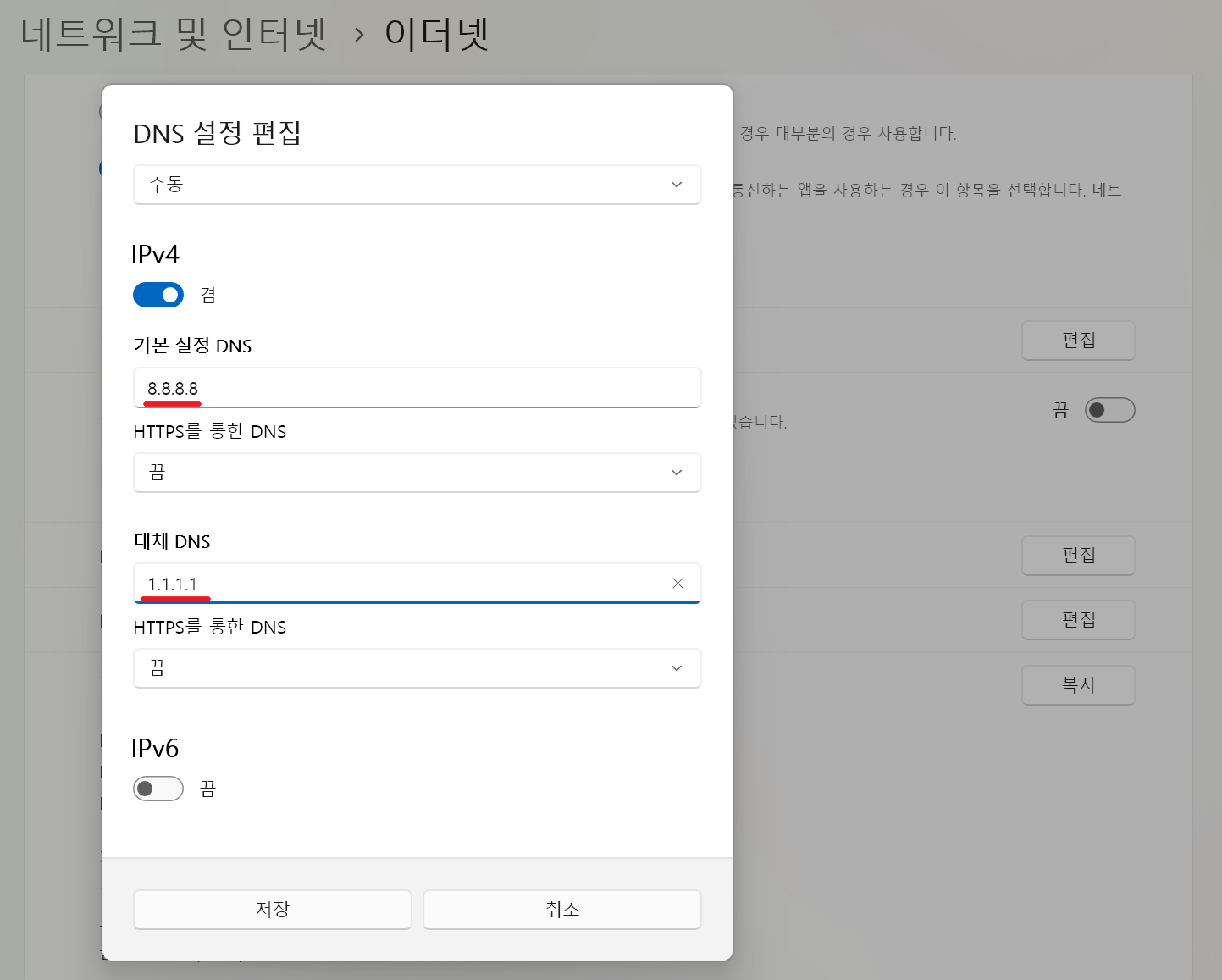
Task: Cancel the dialog with 취소 button
Action: (562, 910)
